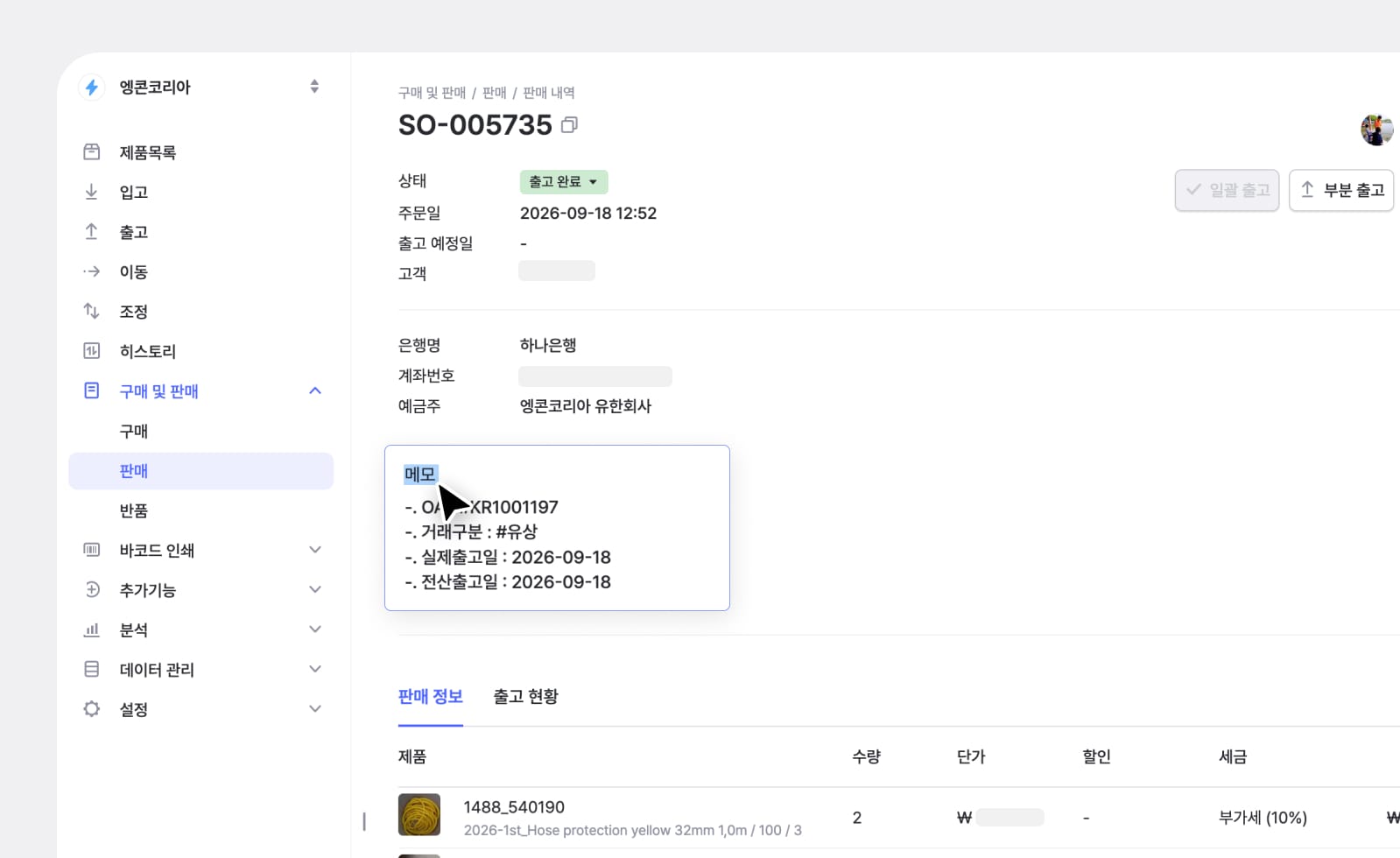Collapse the 구매 및 판매 section chevron
The image size is (1400, 858).
click(x=315, y=390)
